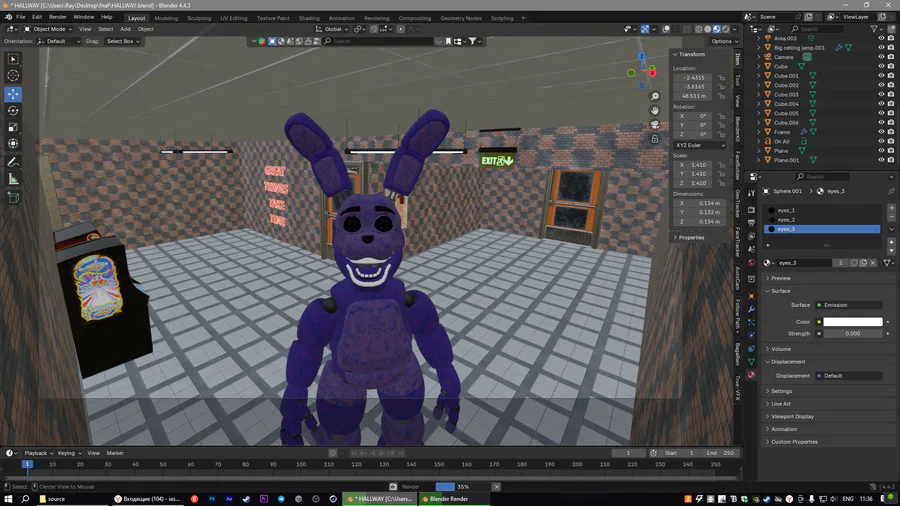Image resolution: width=900 pixels, height=506 pixels.
Task: Toggle the camera view icon
Action: tap(654, 124)
